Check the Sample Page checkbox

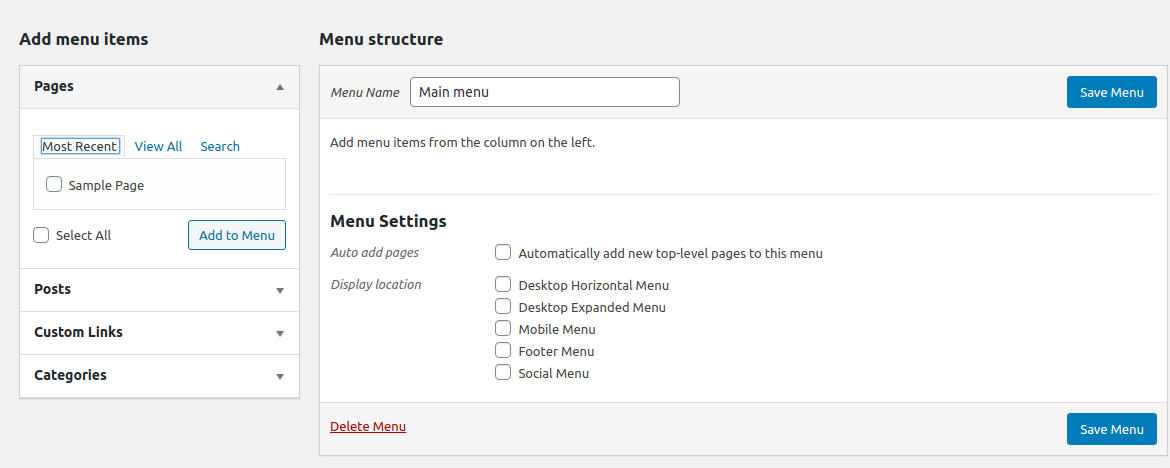[x=54, y=184]
